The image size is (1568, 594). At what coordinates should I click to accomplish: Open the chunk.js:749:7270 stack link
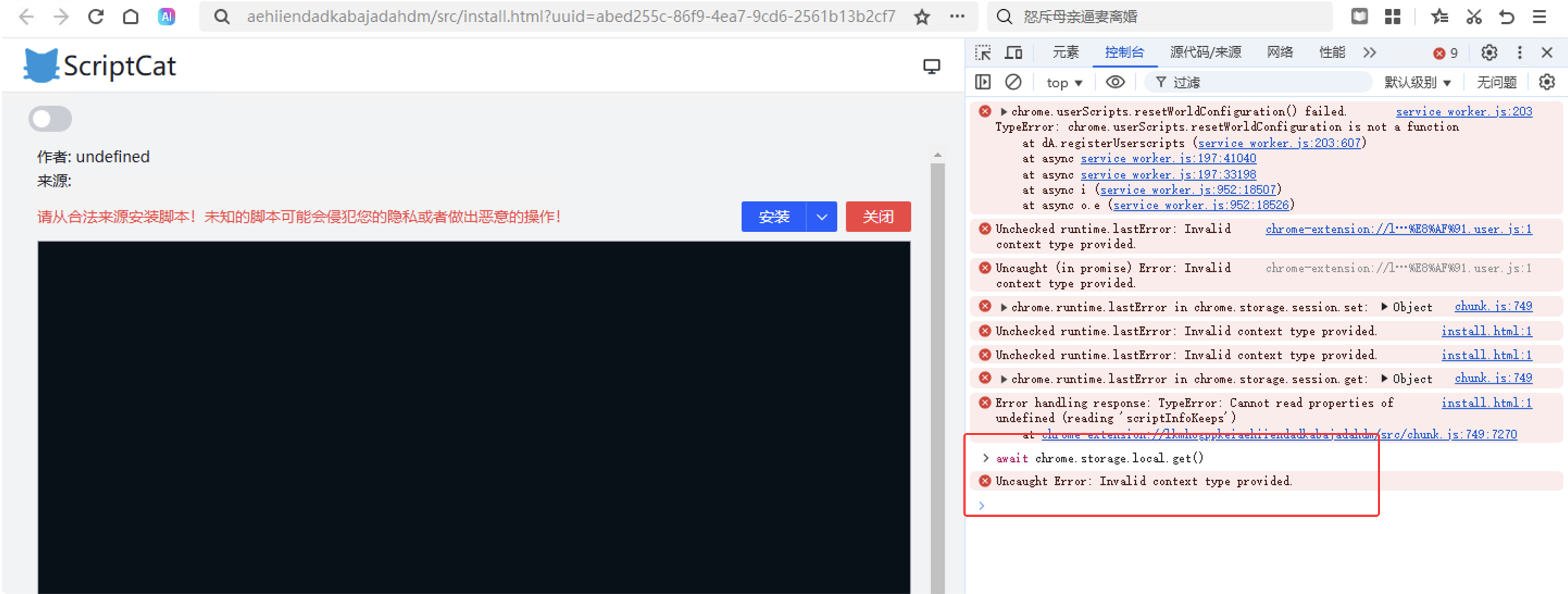pyautogui.click(x=1279, y=435)
